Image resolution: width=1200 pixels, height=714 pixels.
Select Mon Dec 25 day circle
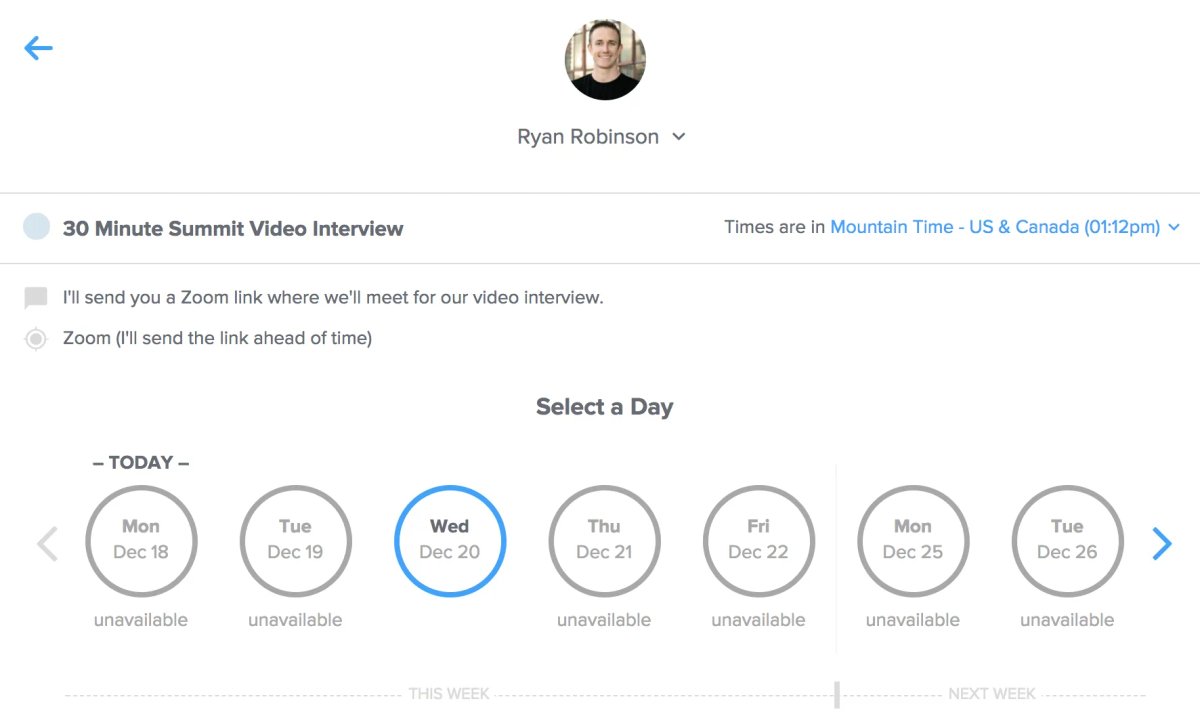913,541
